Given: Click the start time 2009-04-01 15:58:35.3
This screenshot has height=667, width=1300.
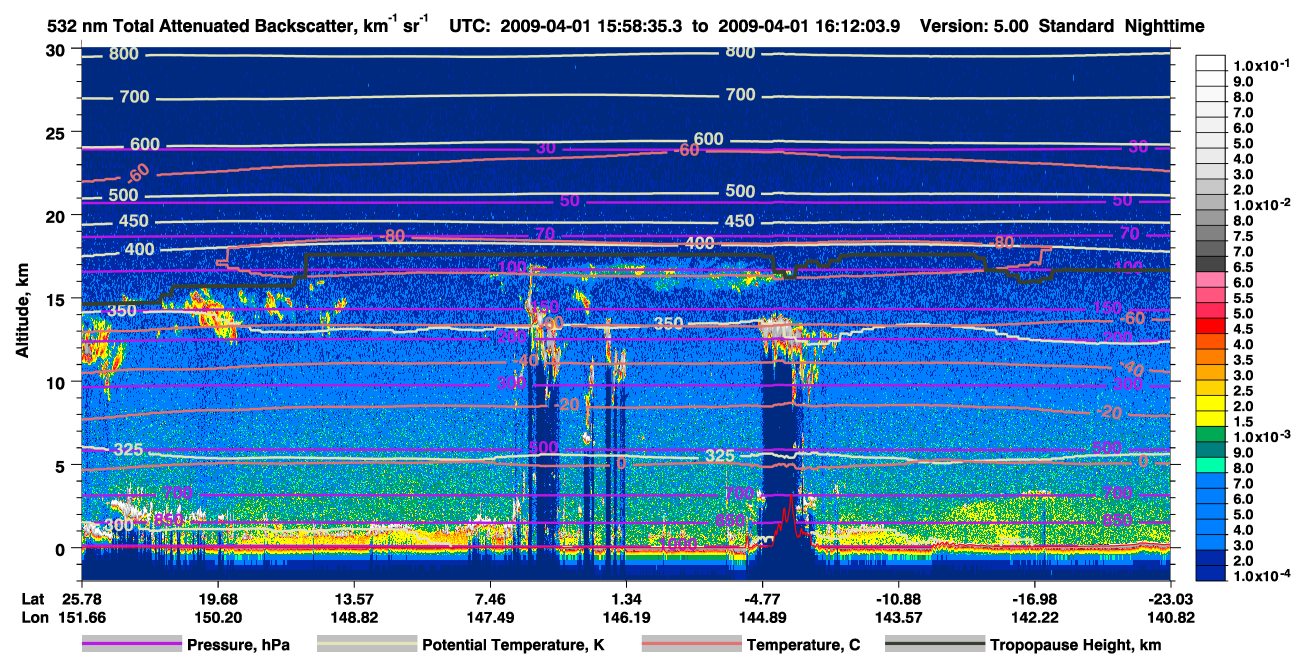Looking at the screenshot, I should 589,26.
